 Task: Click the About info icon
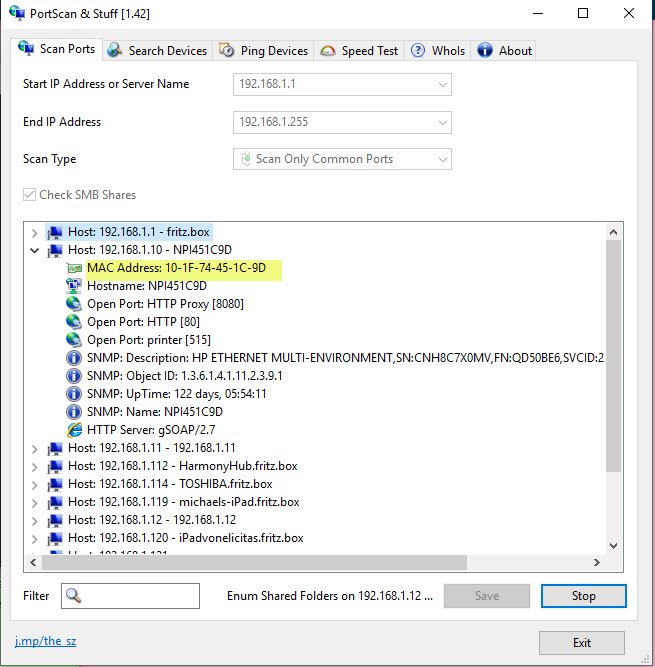tap(484, 50)
